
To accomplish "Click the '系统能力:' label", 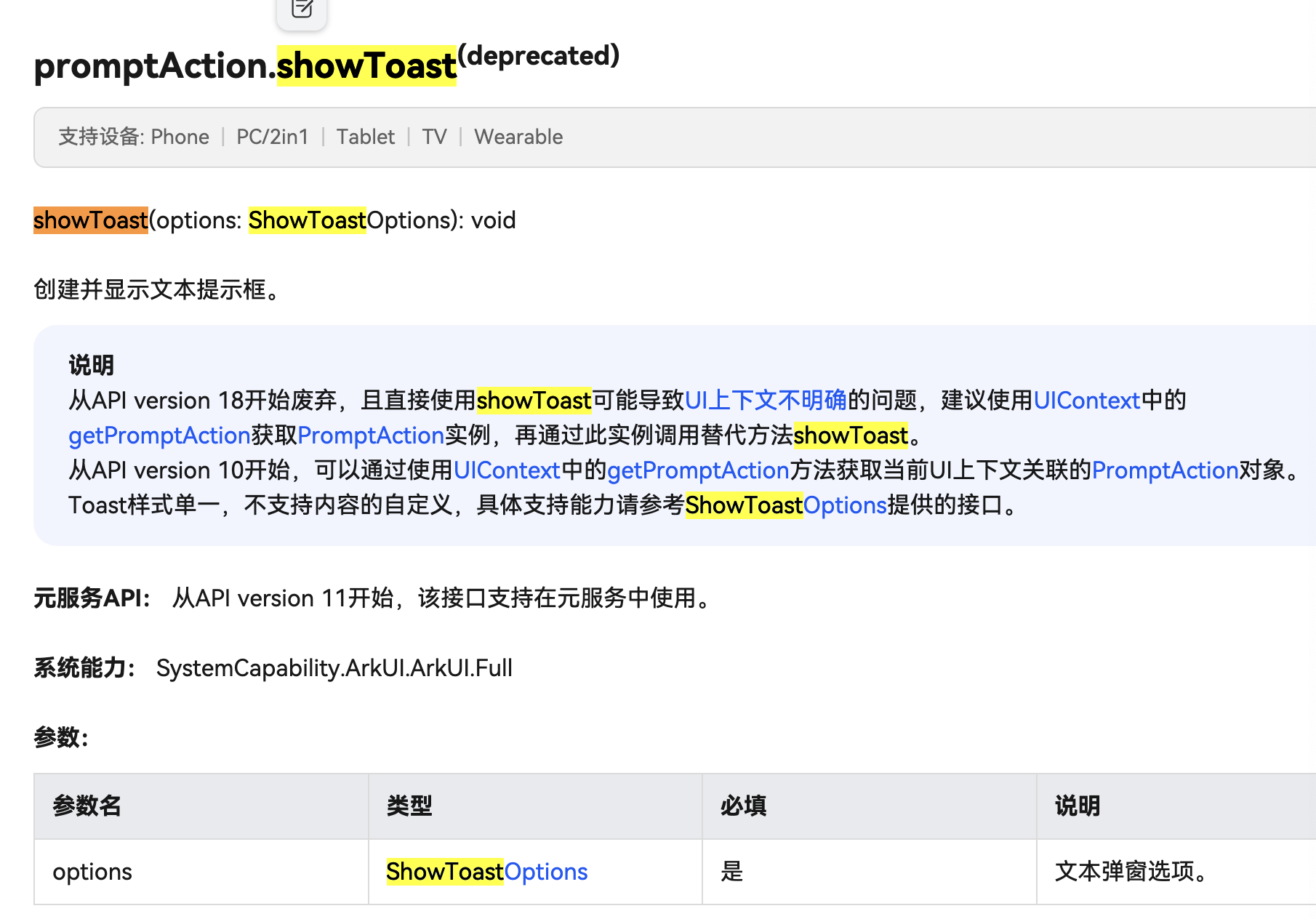I will pyautogui.click(x=84, y=667).
